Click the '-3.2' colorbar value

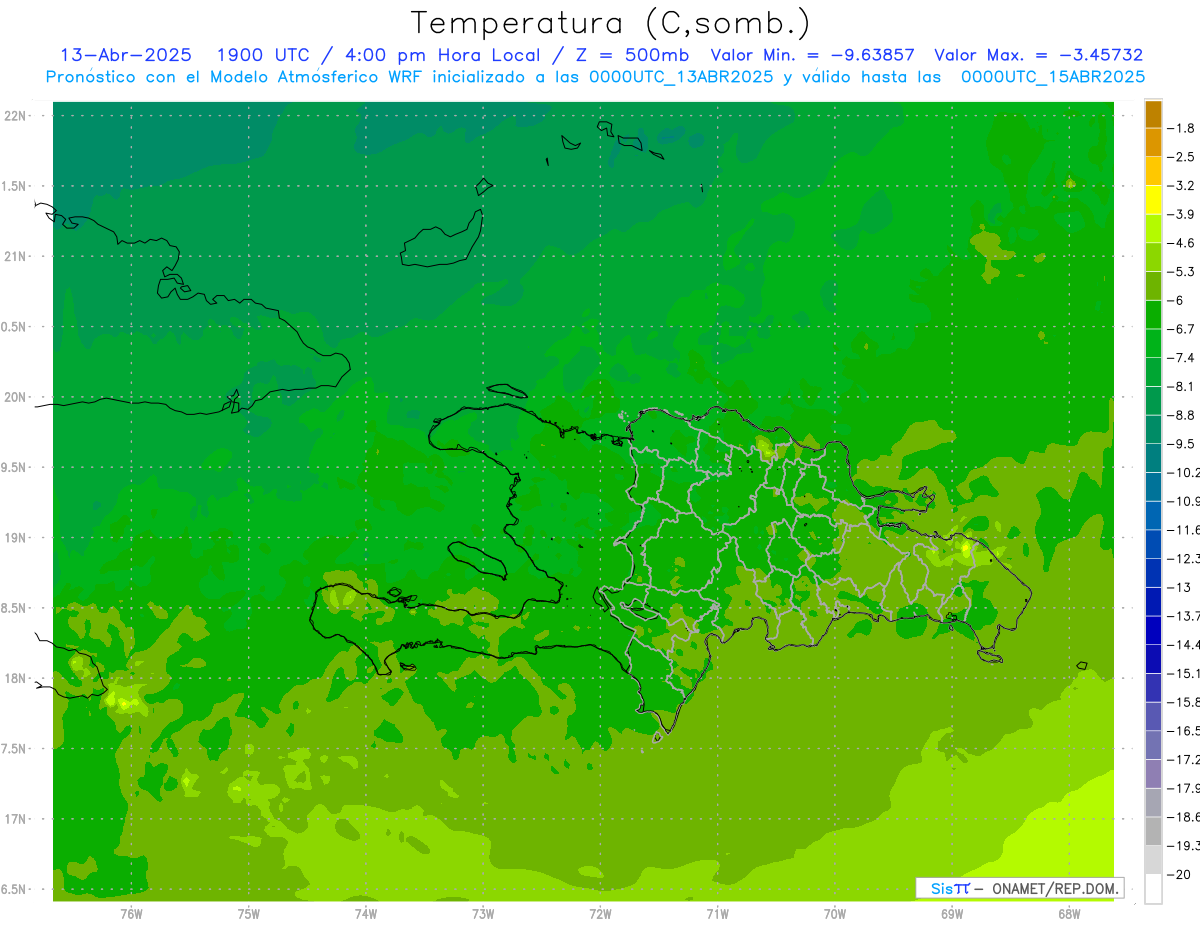tap(1183, 186)
